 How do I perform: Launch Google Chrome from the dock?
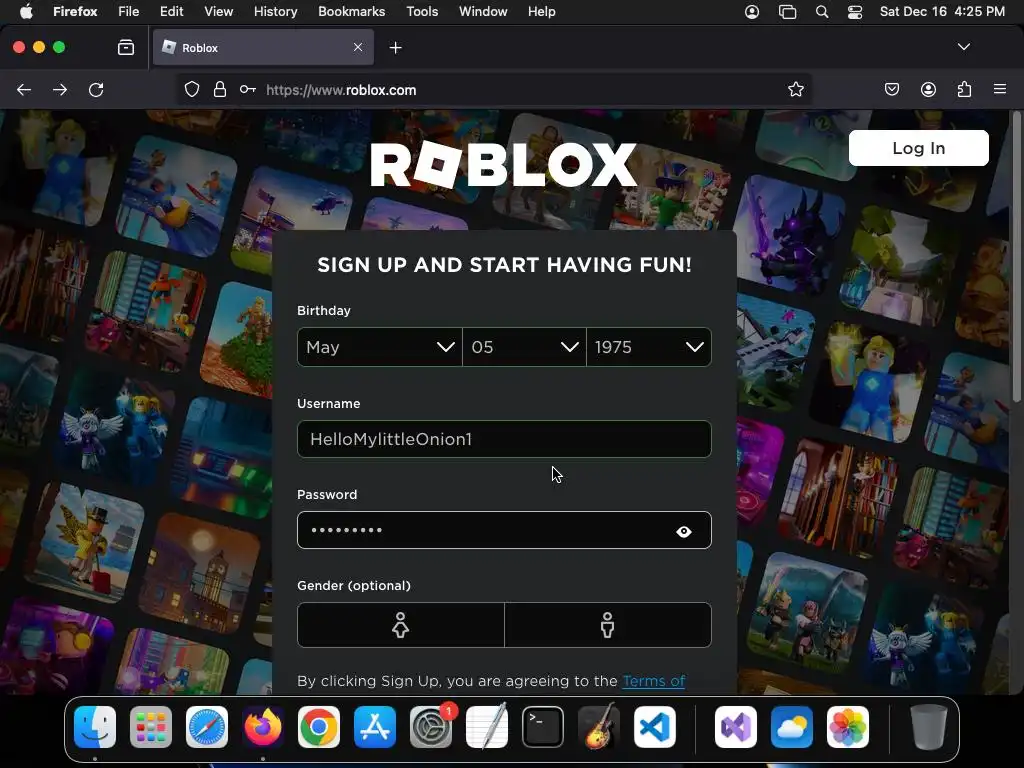(x=319, y=727)
